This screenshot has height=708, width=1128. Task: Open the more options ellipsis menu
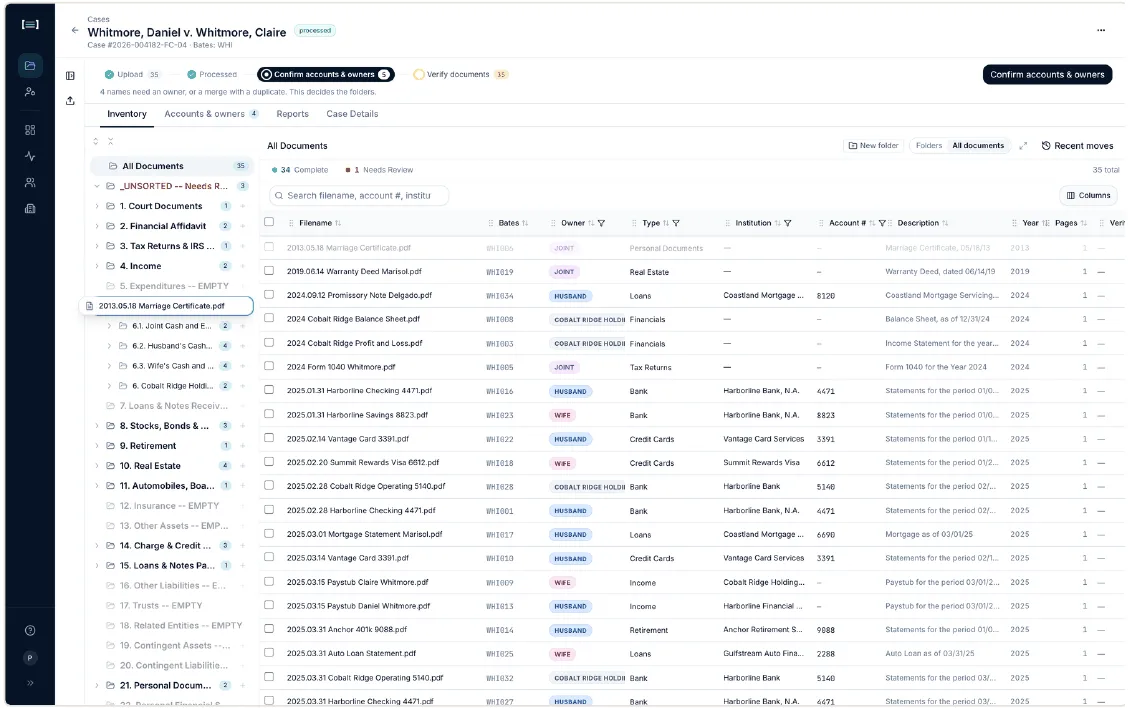[1101, 30]
